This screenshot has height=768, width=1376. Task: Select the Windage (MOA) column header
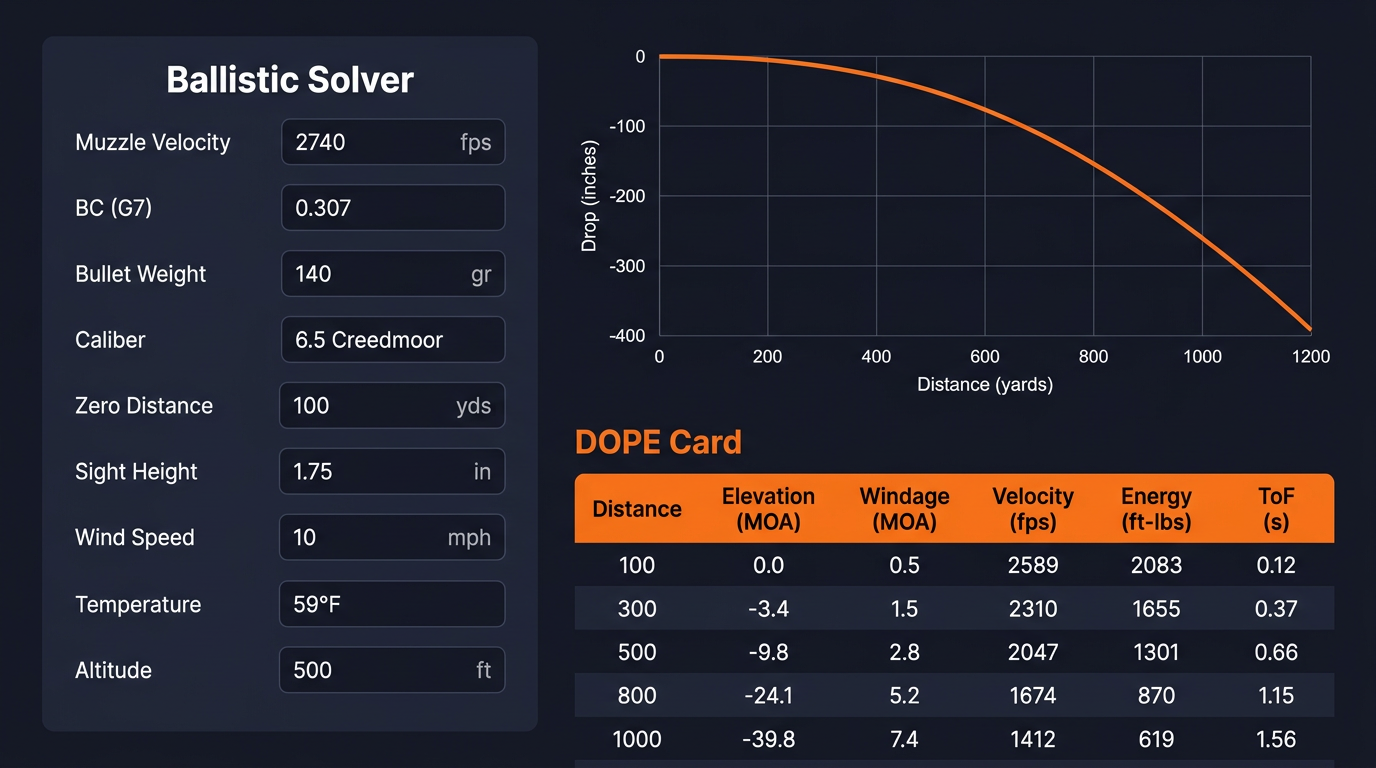pyautogui.click(x=904, y=509)
